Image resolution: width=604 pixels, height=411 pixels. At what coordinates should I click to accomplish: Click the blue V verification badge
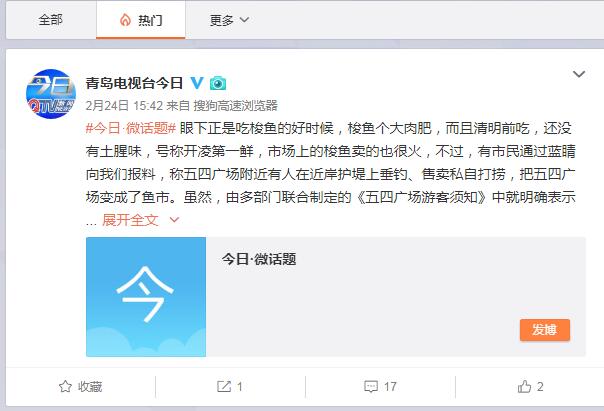[197, 82]
